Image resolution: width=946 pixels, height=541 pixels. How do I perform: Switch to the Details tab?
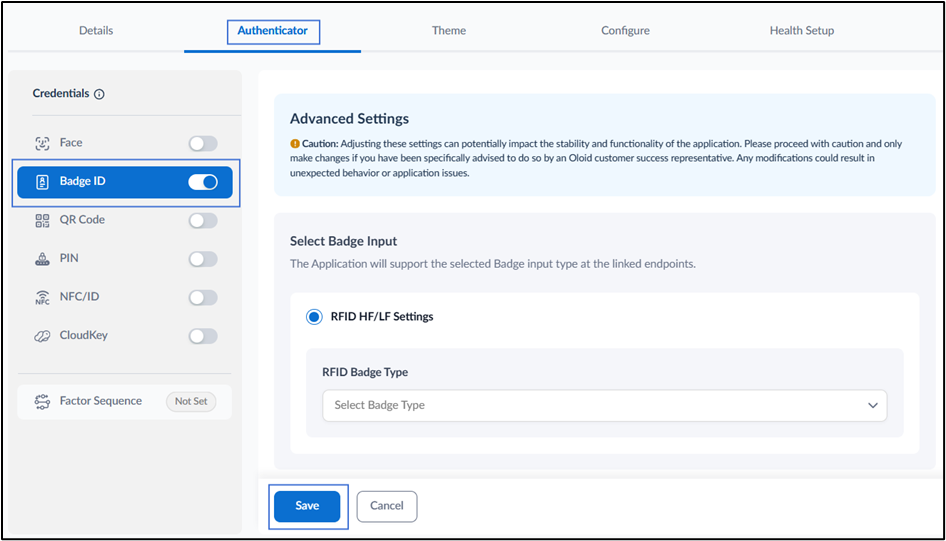pos(96,30)
